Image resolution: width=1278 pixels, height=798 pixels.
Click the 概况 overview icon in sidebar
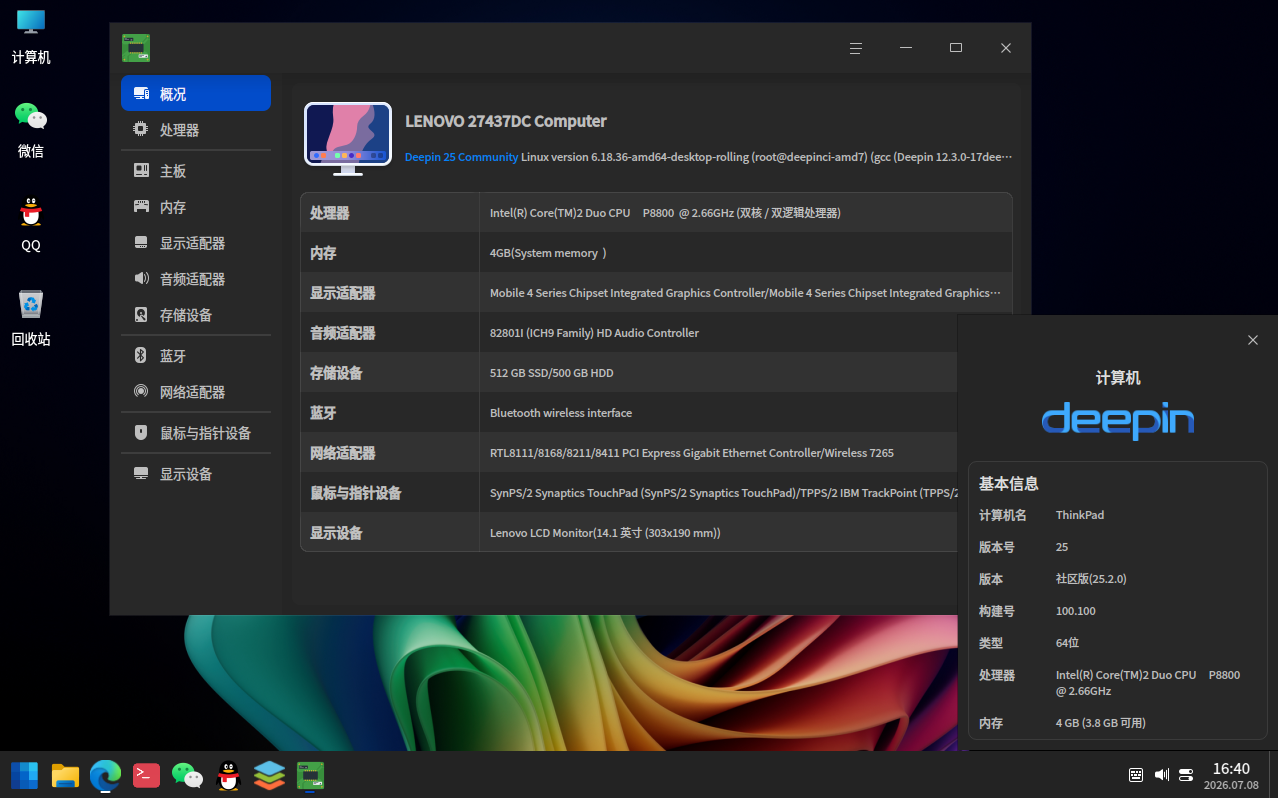point(141,94)
